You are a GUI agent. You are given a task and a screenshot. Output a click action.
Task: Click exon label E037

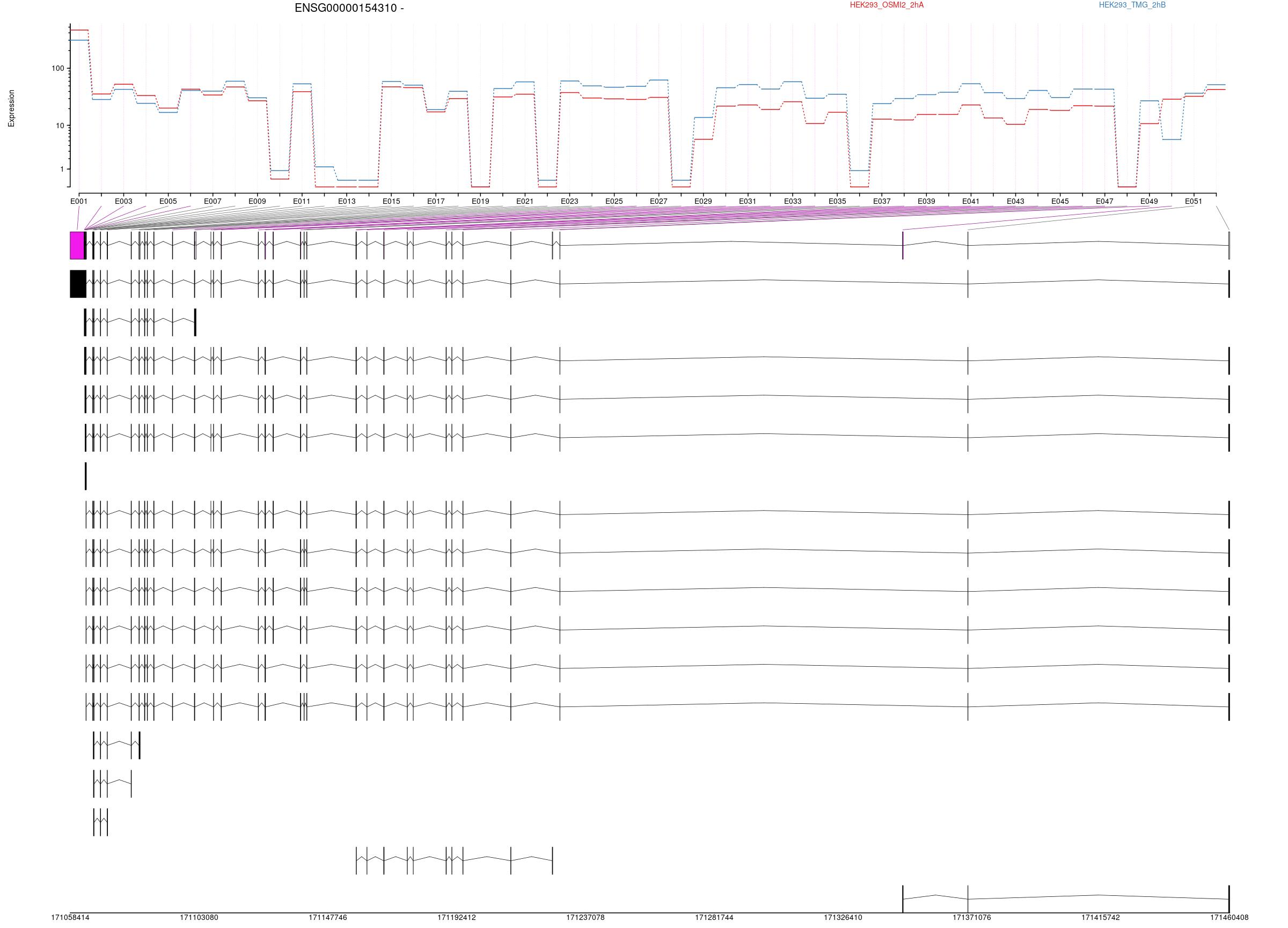point(882,202)
